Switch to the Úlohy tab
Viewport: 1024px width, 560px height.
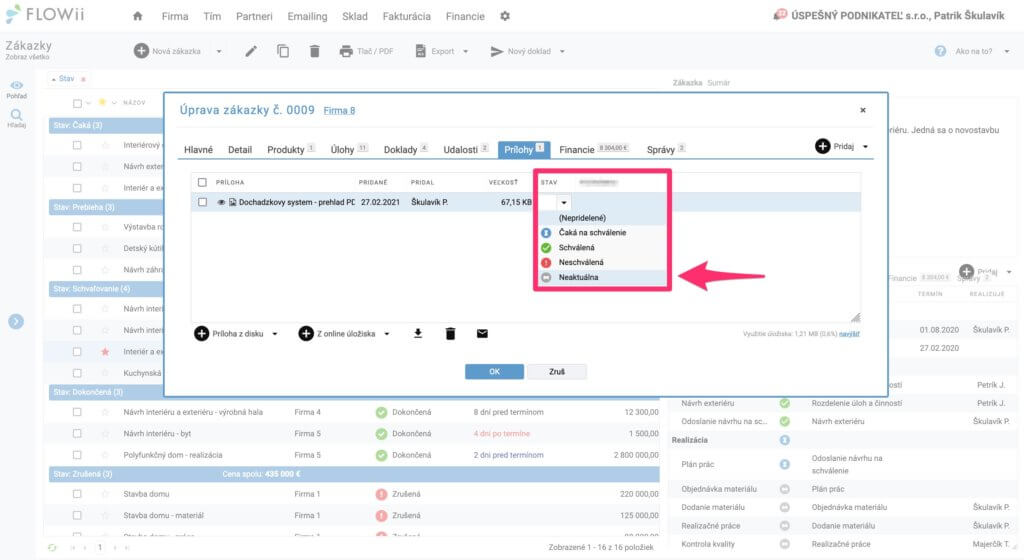click(349, 149)
